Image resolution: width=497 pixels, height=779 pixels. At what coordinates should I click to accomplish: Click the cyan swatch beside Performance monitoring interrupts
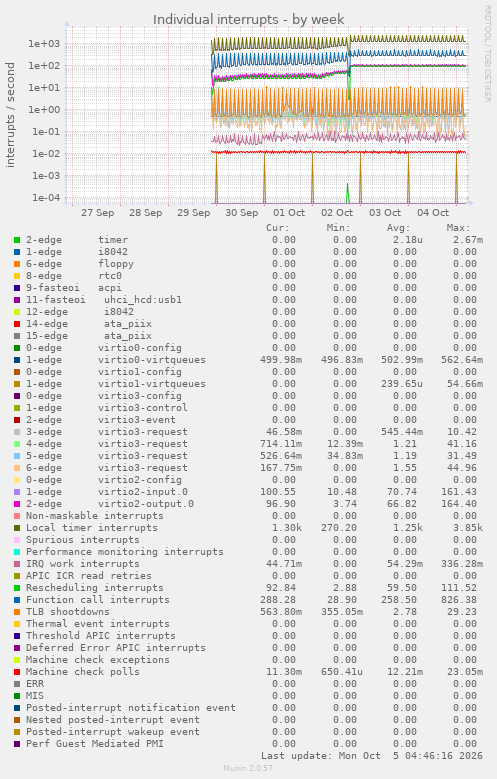17,551
